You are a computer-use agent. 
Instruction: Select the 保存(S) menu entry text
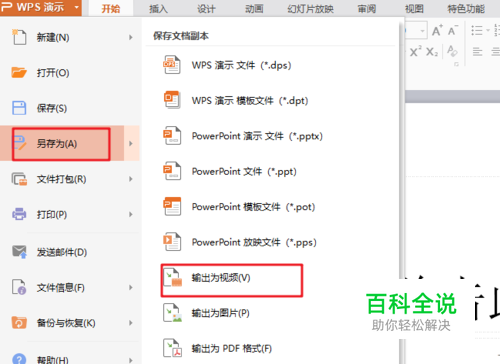52,108
